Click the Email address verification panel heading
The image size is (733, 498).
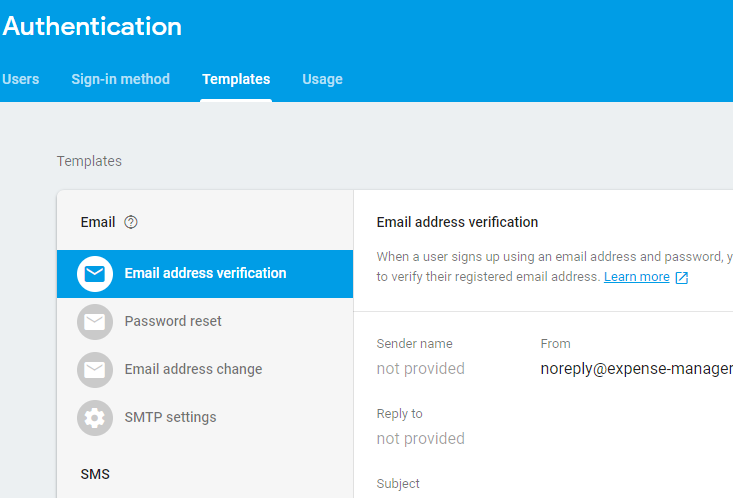457,222
